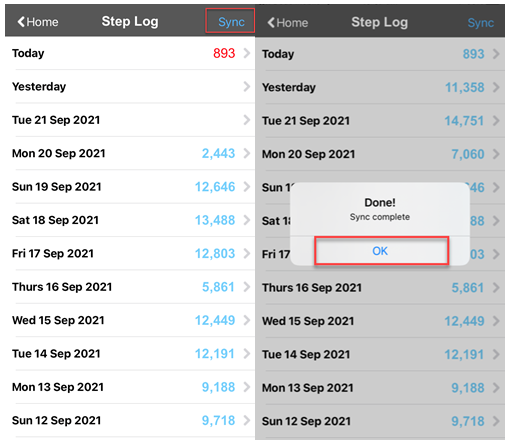Image resolution: width=505 pixels, height=444 pixels.
Task: Tap Sync in the right Step Log header
Action: point(480,23)
